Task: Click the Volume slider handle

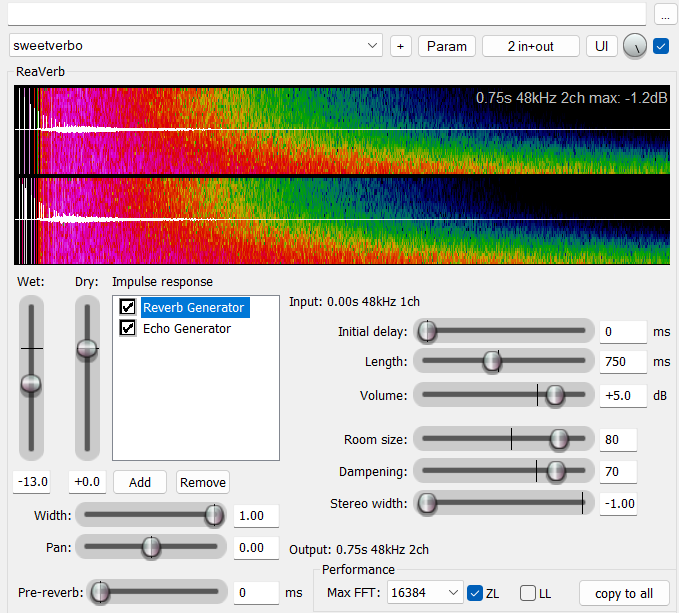Action: 555,395
